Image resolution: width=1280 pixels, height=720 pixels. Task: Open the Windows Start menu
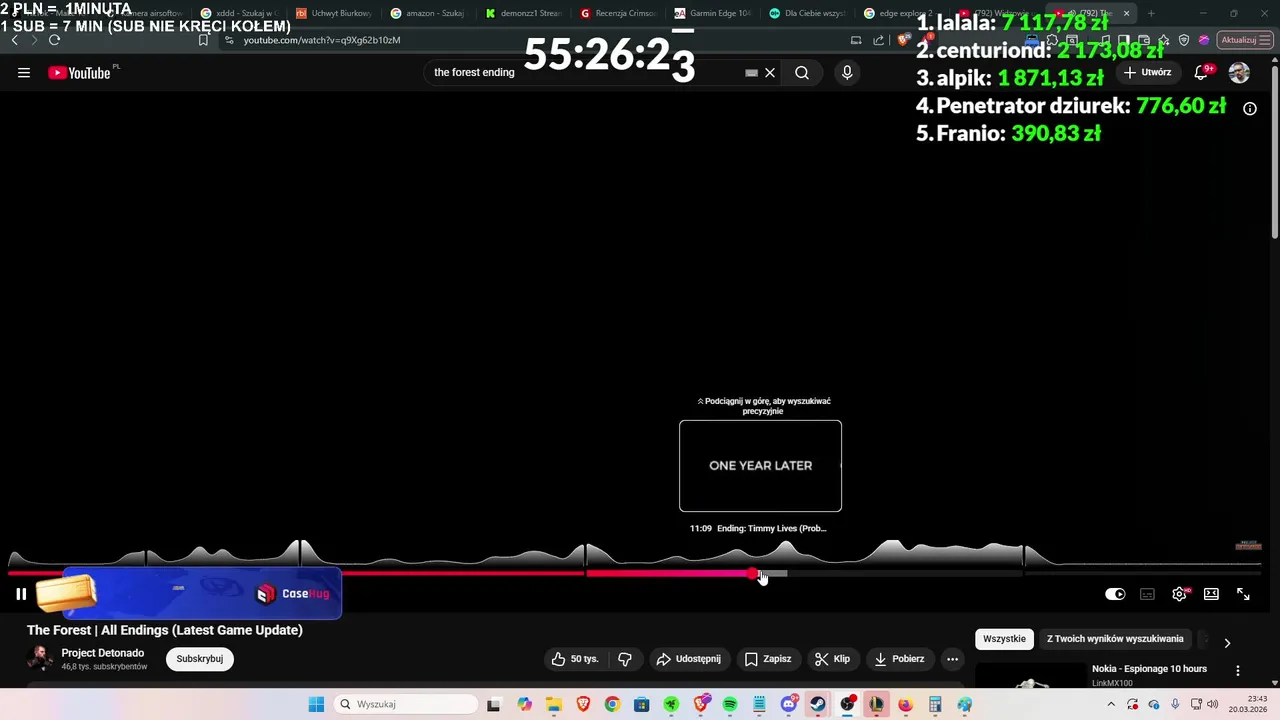point(316,704)
